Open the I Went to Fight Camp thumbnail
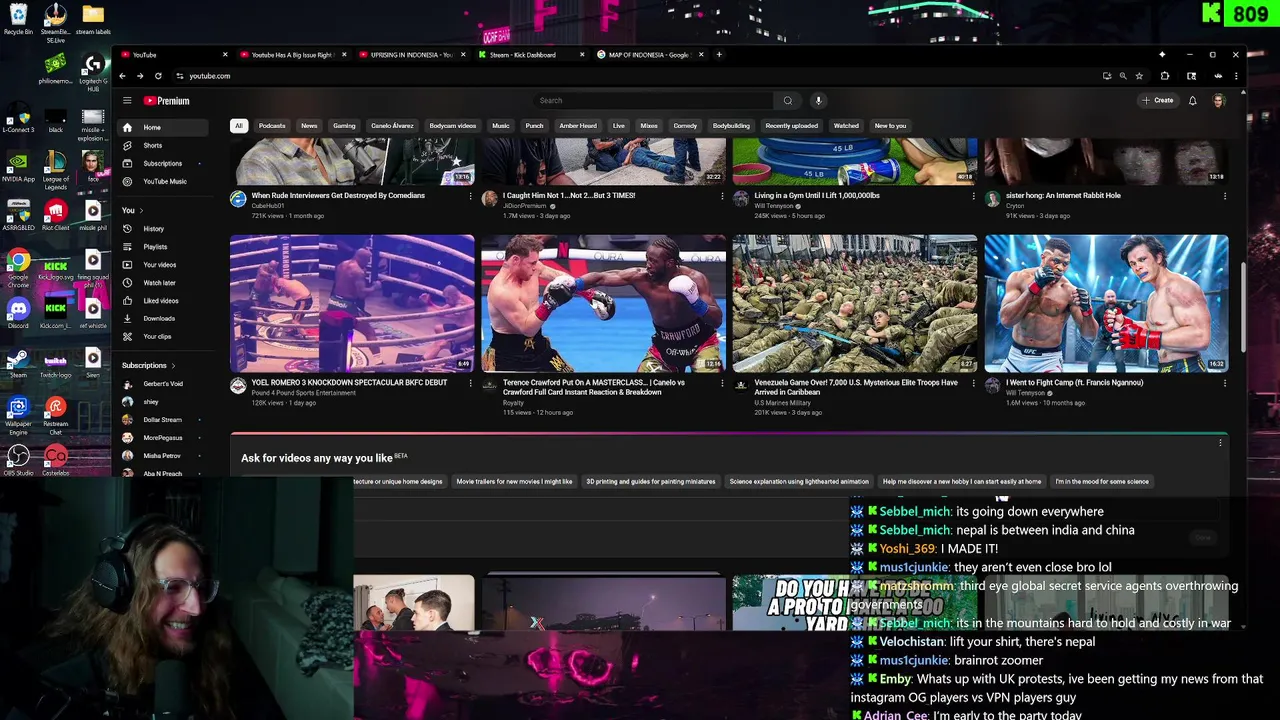This screenshot has height=720, width=1280. (x=1106, y=303)
